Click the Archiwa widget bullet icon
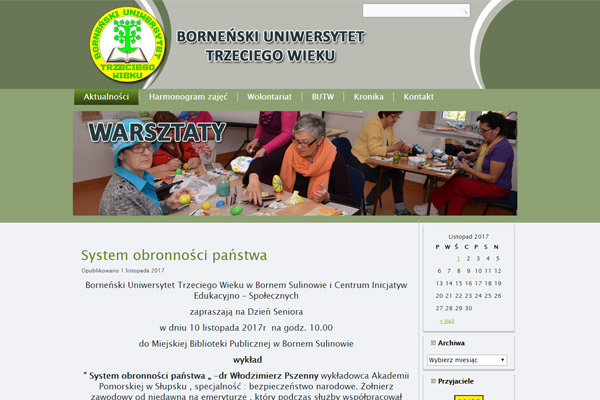Viewport: 600px width, 400px height. (x=433, y=343)
